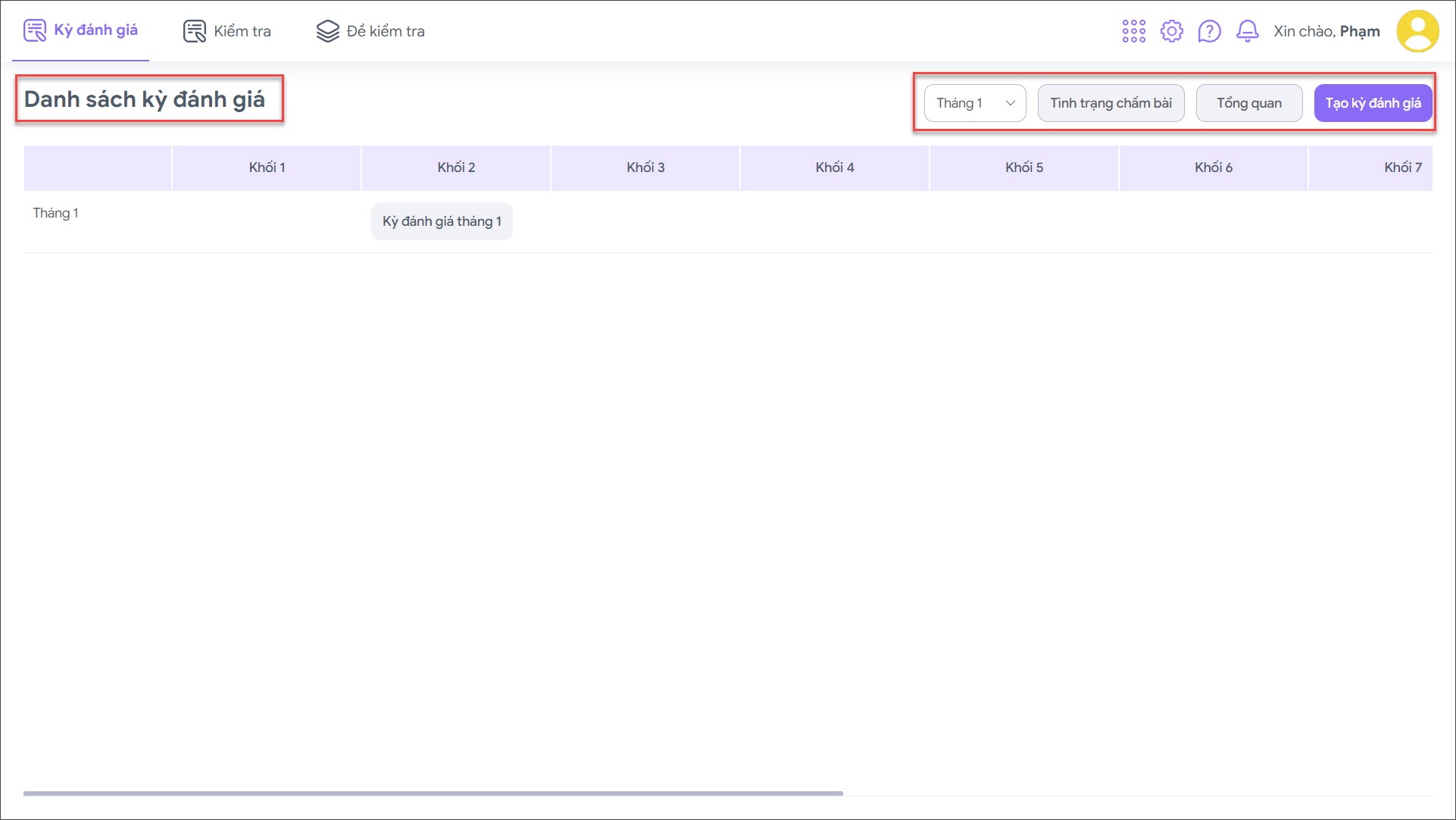Open the Kỳ đánh giá tháng 1 entry
Viewport: 1456px width, 820px height.
pyautogui.click(x=442, y=221)
